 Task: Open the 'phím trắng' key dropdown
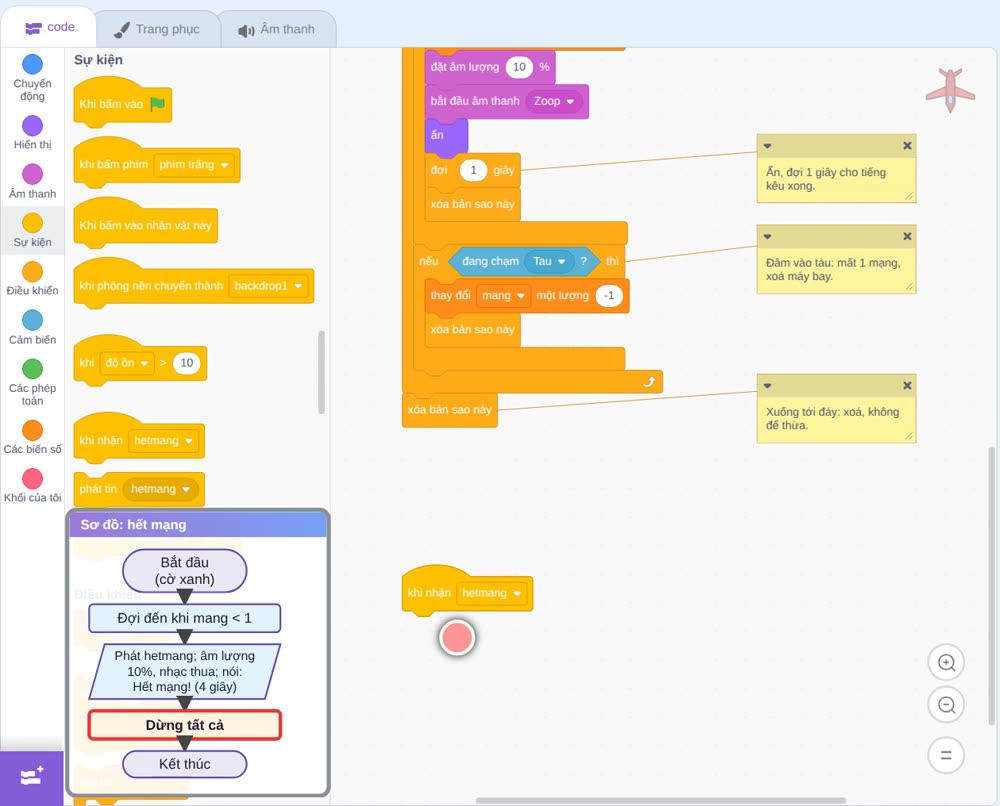(194, 165)
